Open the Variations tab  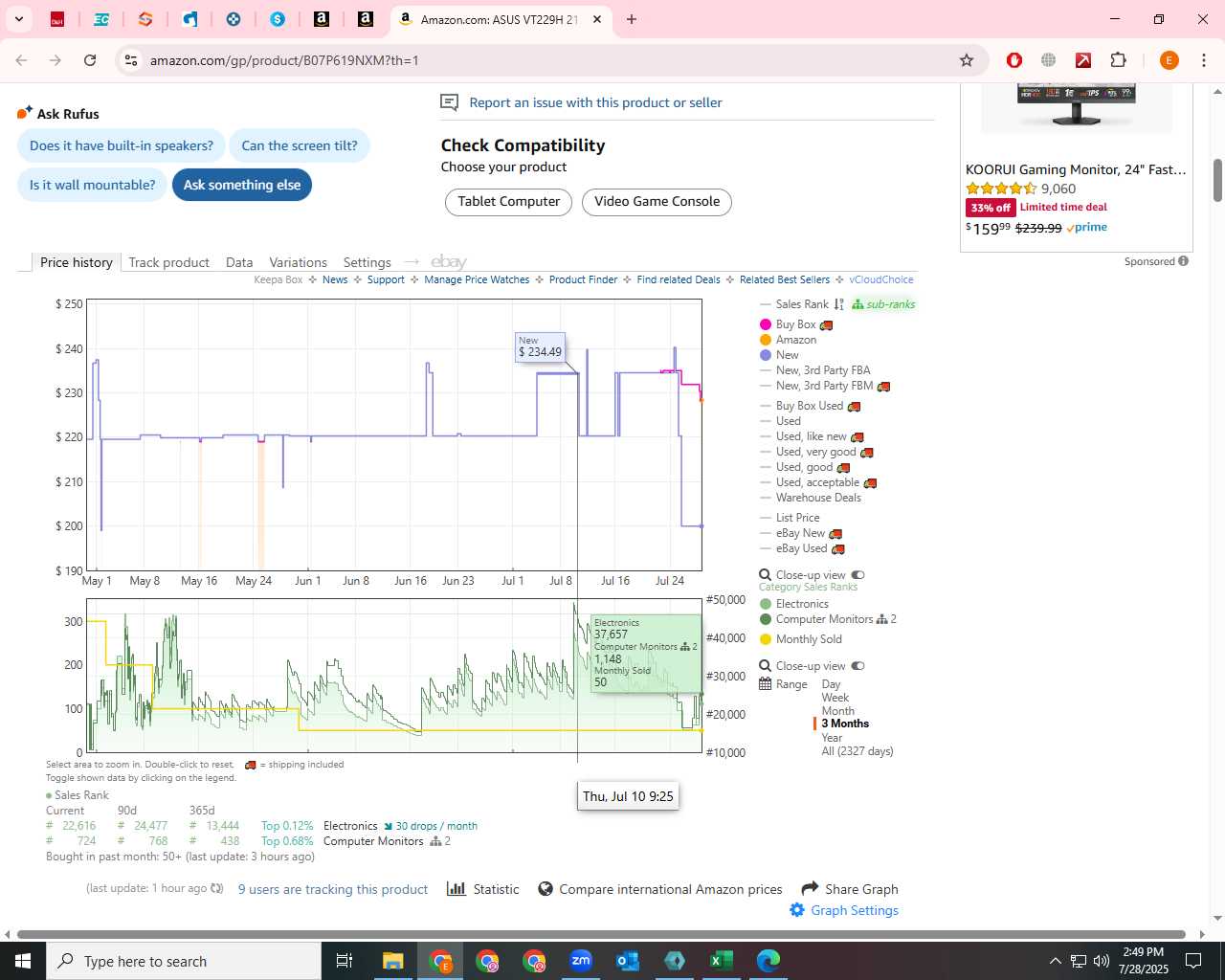point(298,262)
